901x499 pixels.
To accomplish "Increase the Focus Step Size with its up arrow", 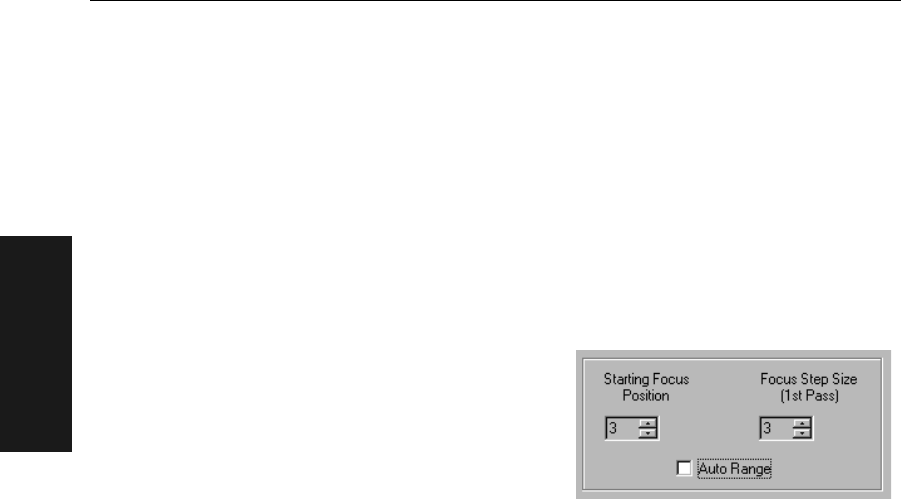I will (x=802, y=424).
